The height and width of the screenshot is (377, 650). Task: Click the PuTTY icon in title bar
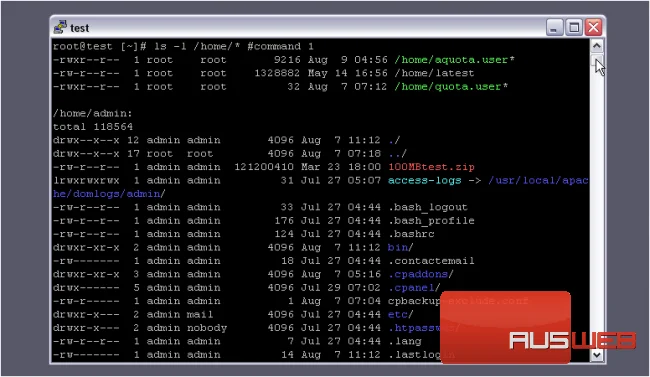point(60,27)
